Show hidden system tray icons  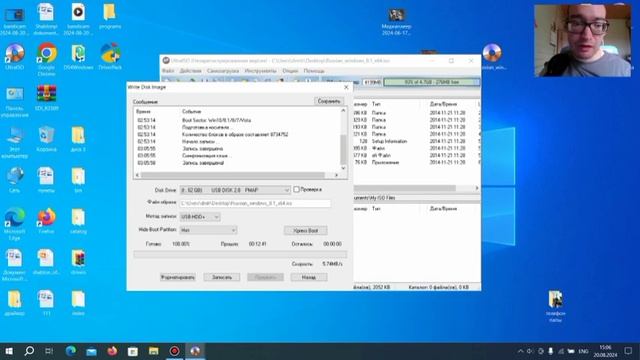520,351
